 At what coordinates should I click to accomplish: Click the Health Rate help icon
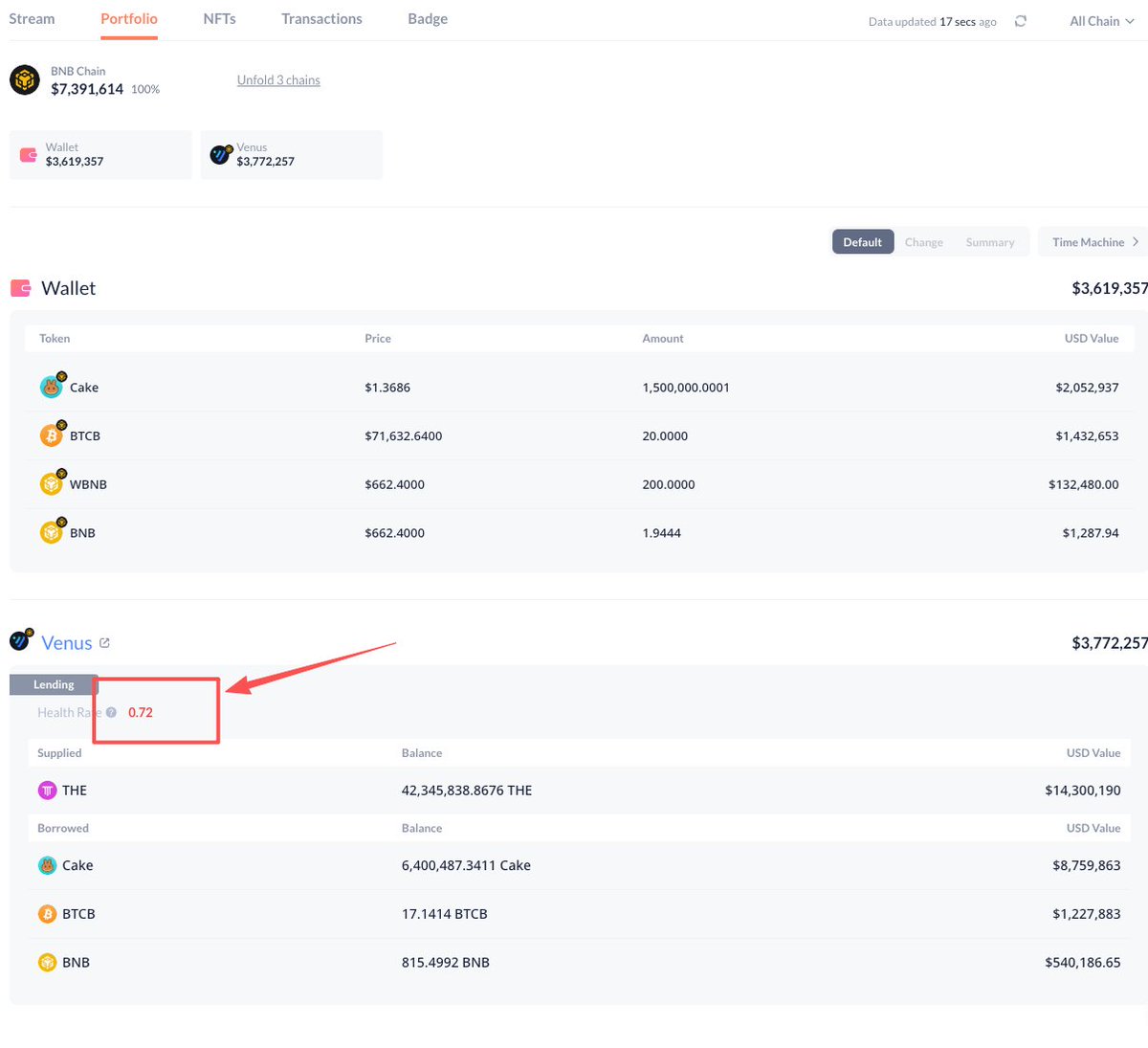click(111, 712)
